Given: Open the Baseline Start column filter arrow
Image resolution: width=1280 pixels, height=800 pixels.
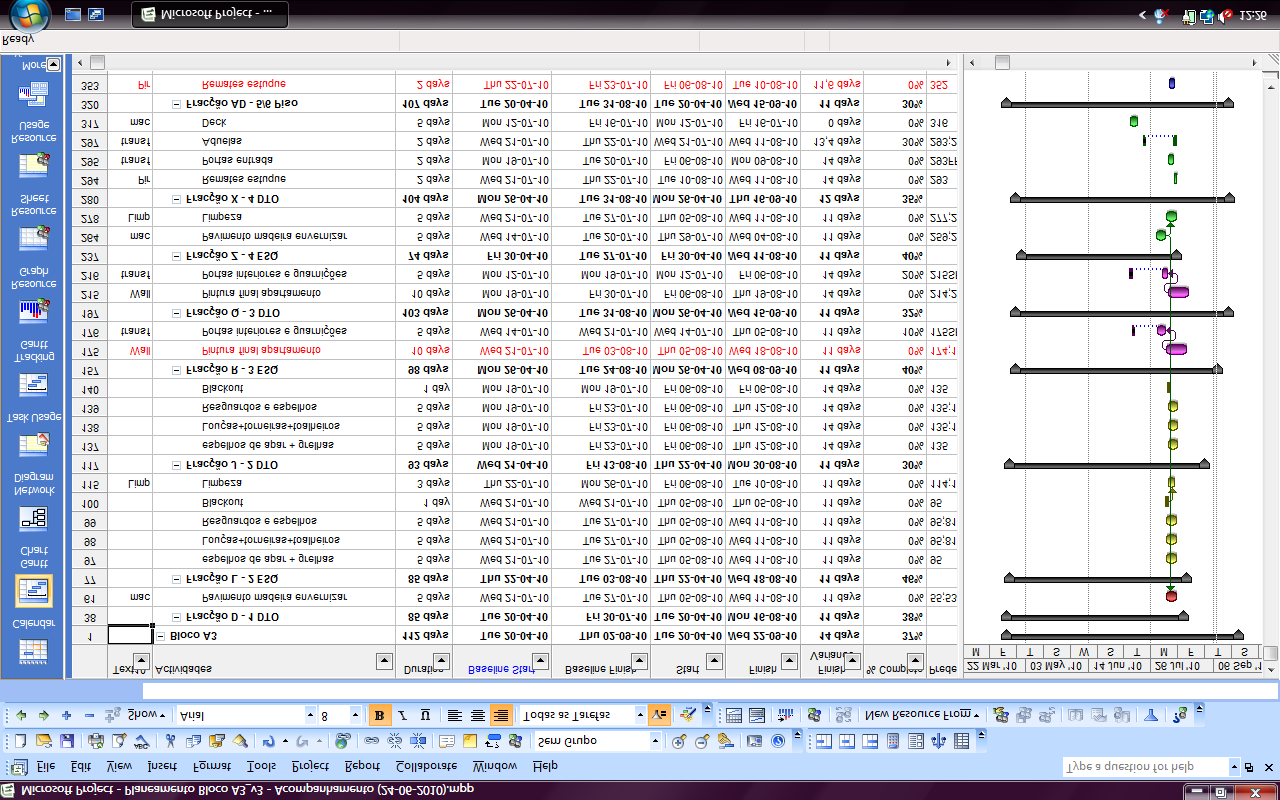Looking at the screenshot, I should click(x=541, y=660).
